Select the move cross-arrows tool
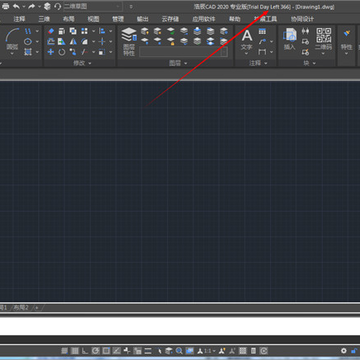 click(51, 52)
